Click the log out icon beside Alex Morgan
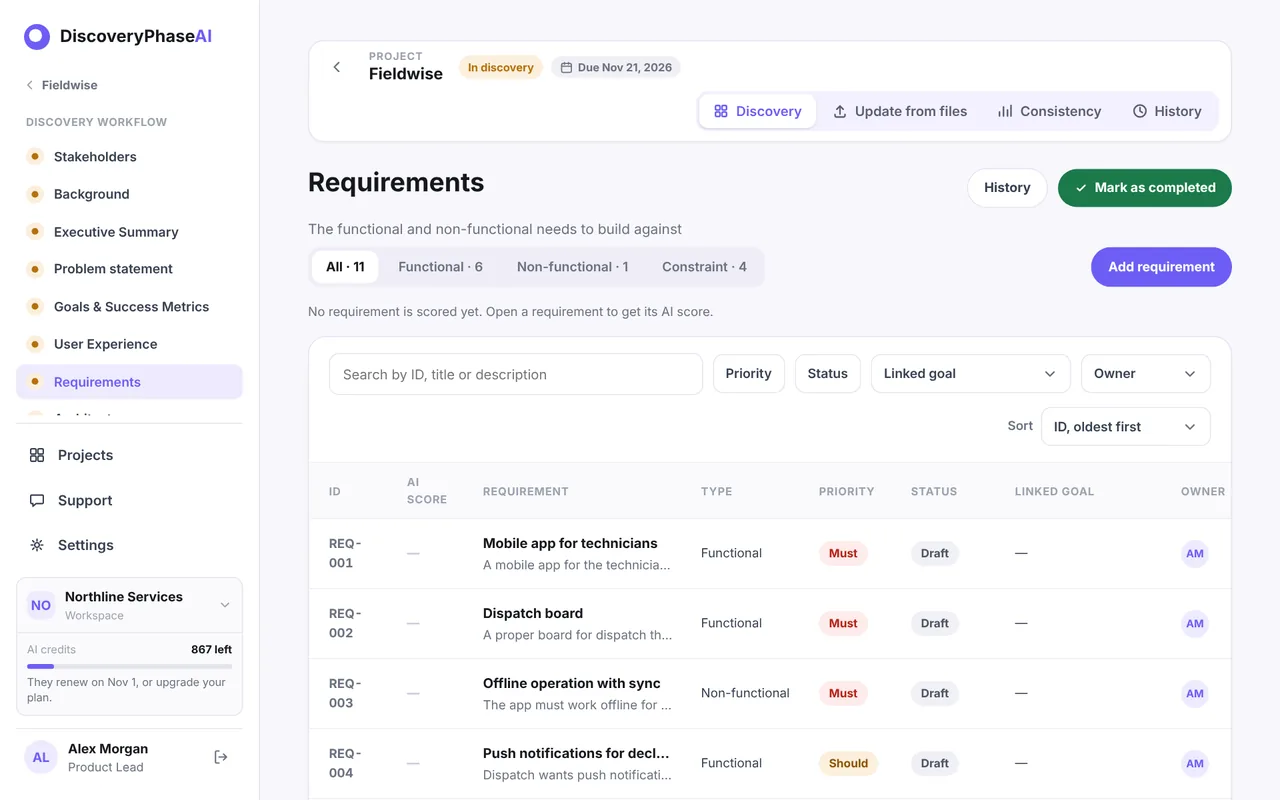Viewport: 1280px width, 800px height. tap(221, 757)
